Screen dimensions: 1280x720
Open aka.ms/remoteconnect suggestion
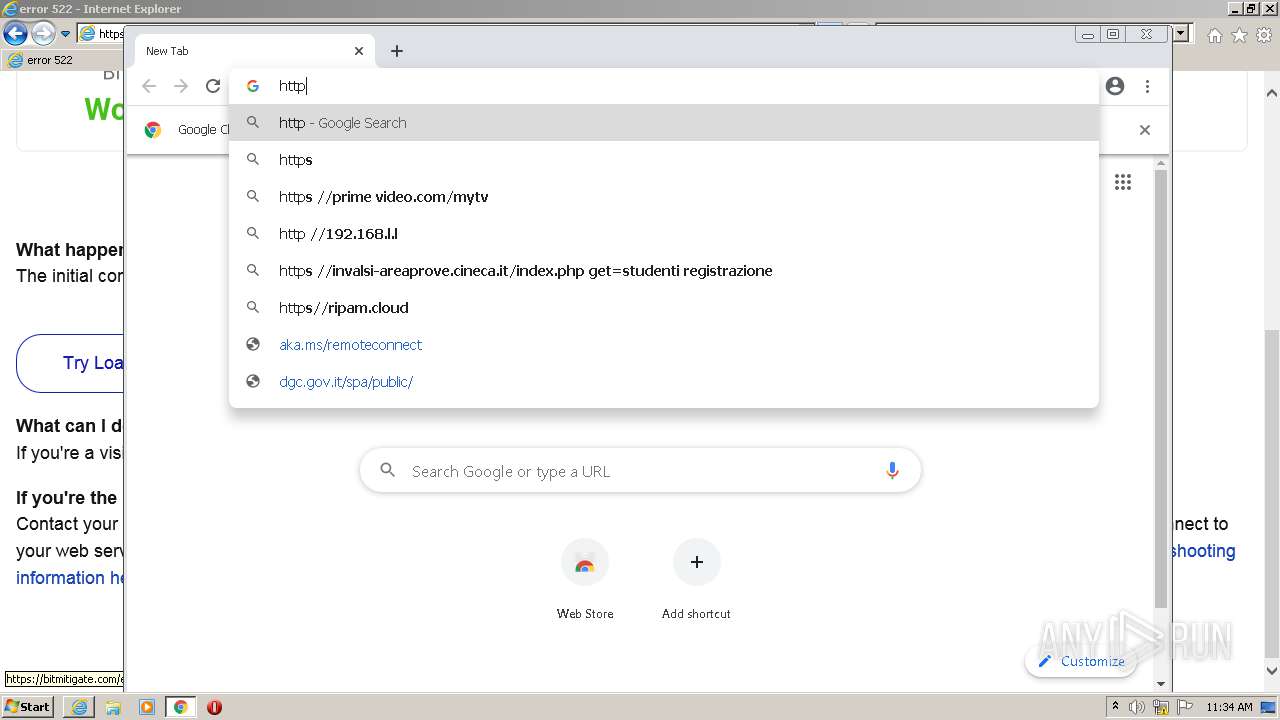tap(664, 345)
